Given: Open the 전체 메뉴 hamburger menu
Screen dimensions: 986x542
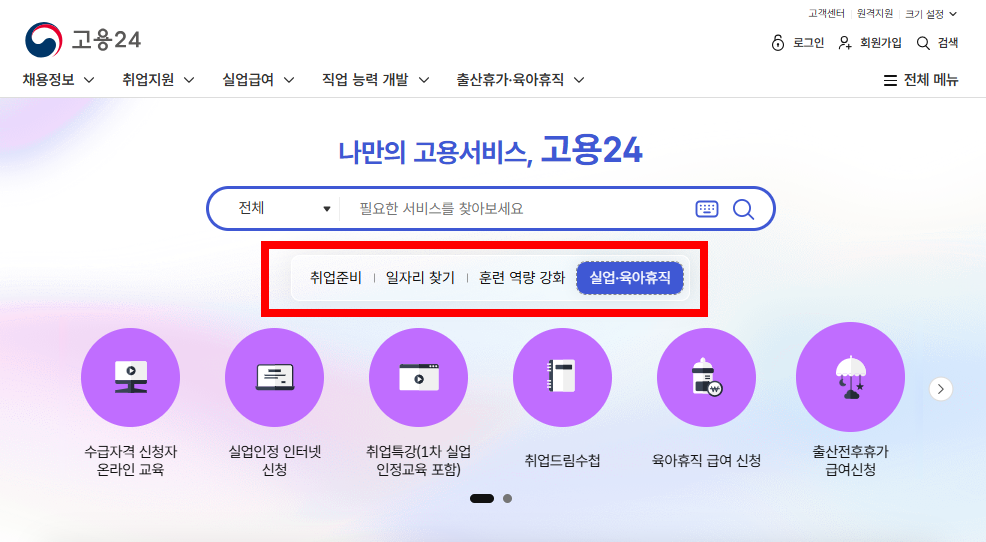Looking at the screenshot, I should pyautogui.click(x=921, y=80).
